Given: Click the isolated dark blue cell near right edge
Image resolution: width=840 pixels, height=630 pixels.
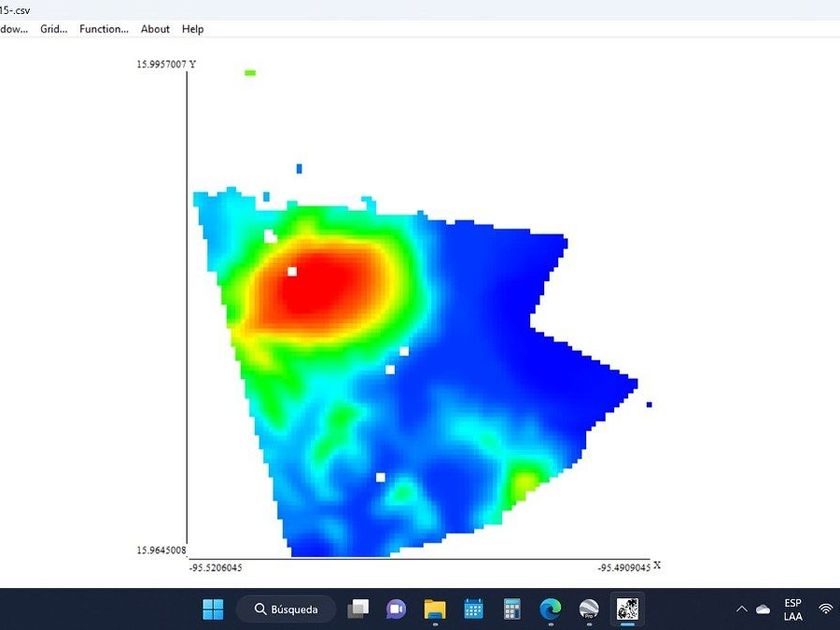Looking at the screenshot, I should pyautogui.click(x=649, y=404).
